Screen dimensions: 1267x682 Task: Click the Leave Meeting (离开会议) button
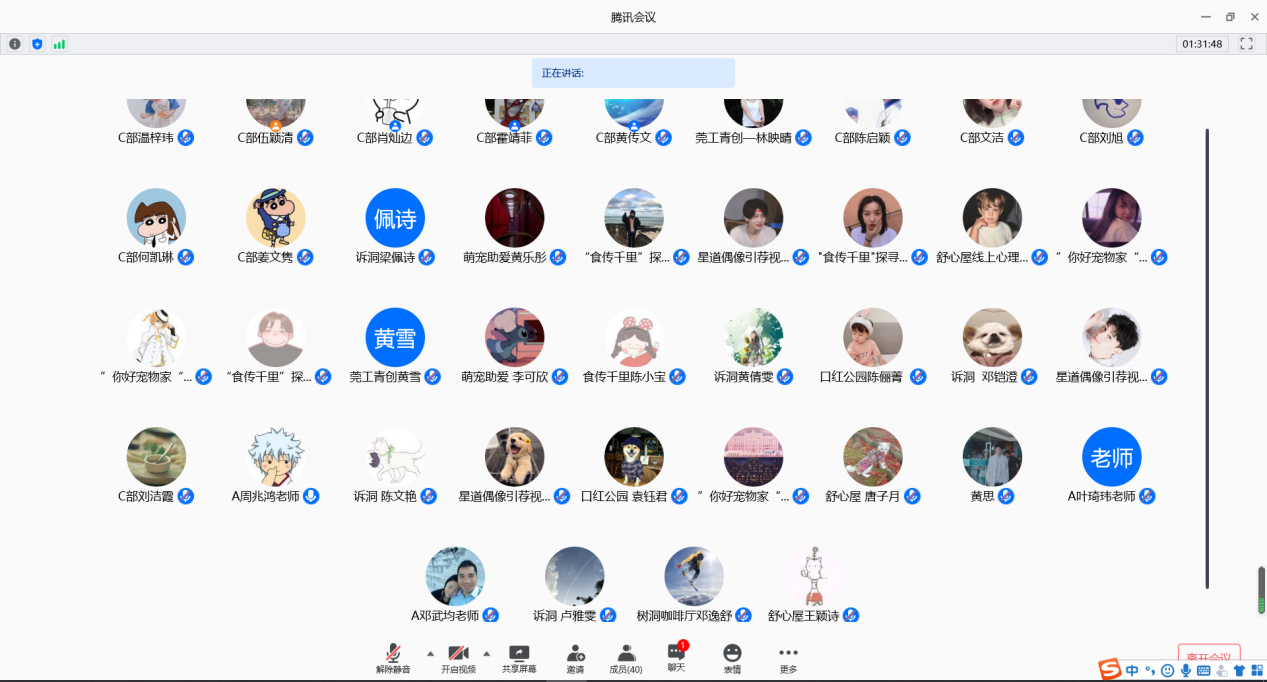[1209, 657]
